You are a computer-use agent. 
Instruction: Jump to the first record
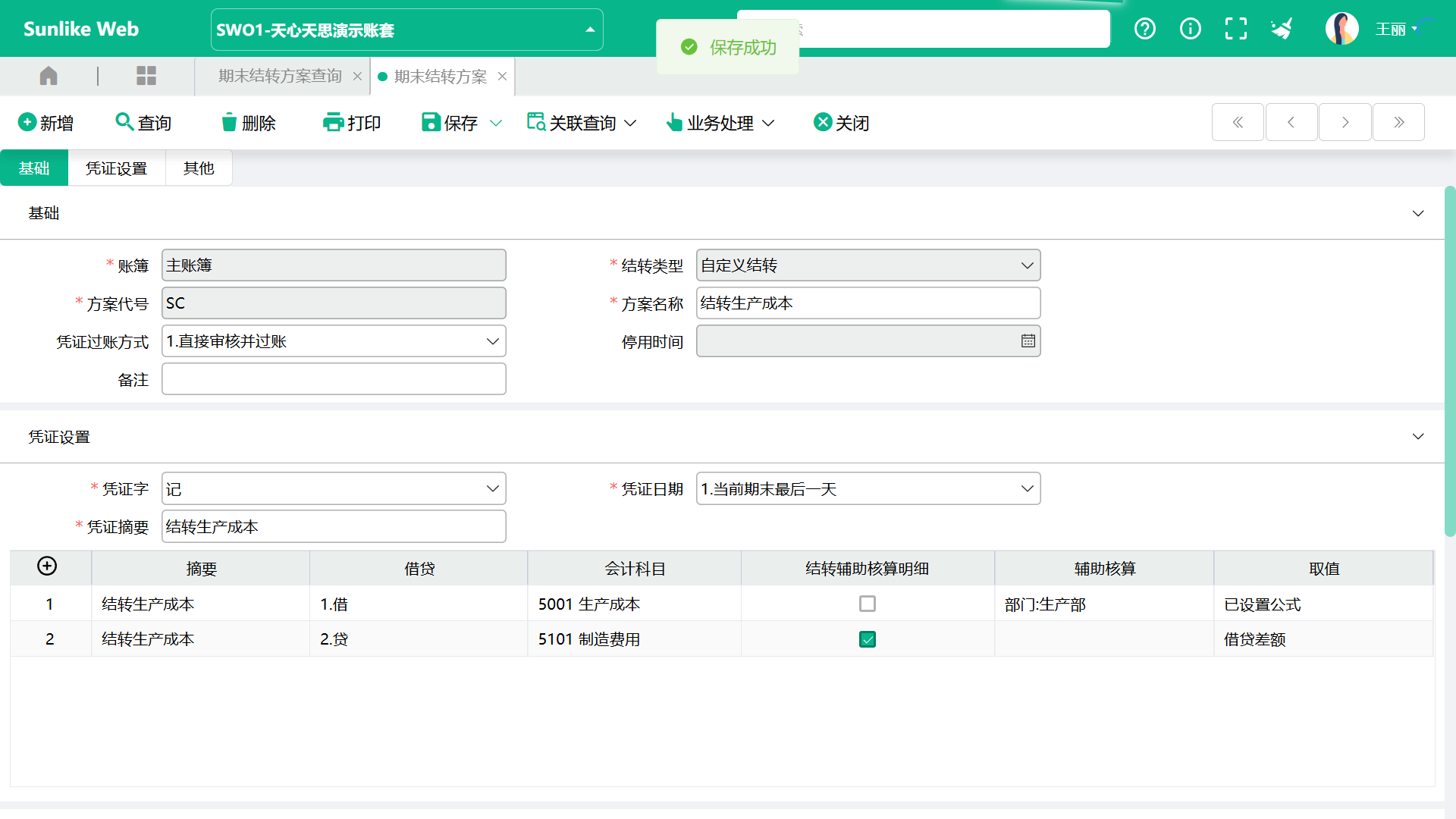coord(1238,122)
